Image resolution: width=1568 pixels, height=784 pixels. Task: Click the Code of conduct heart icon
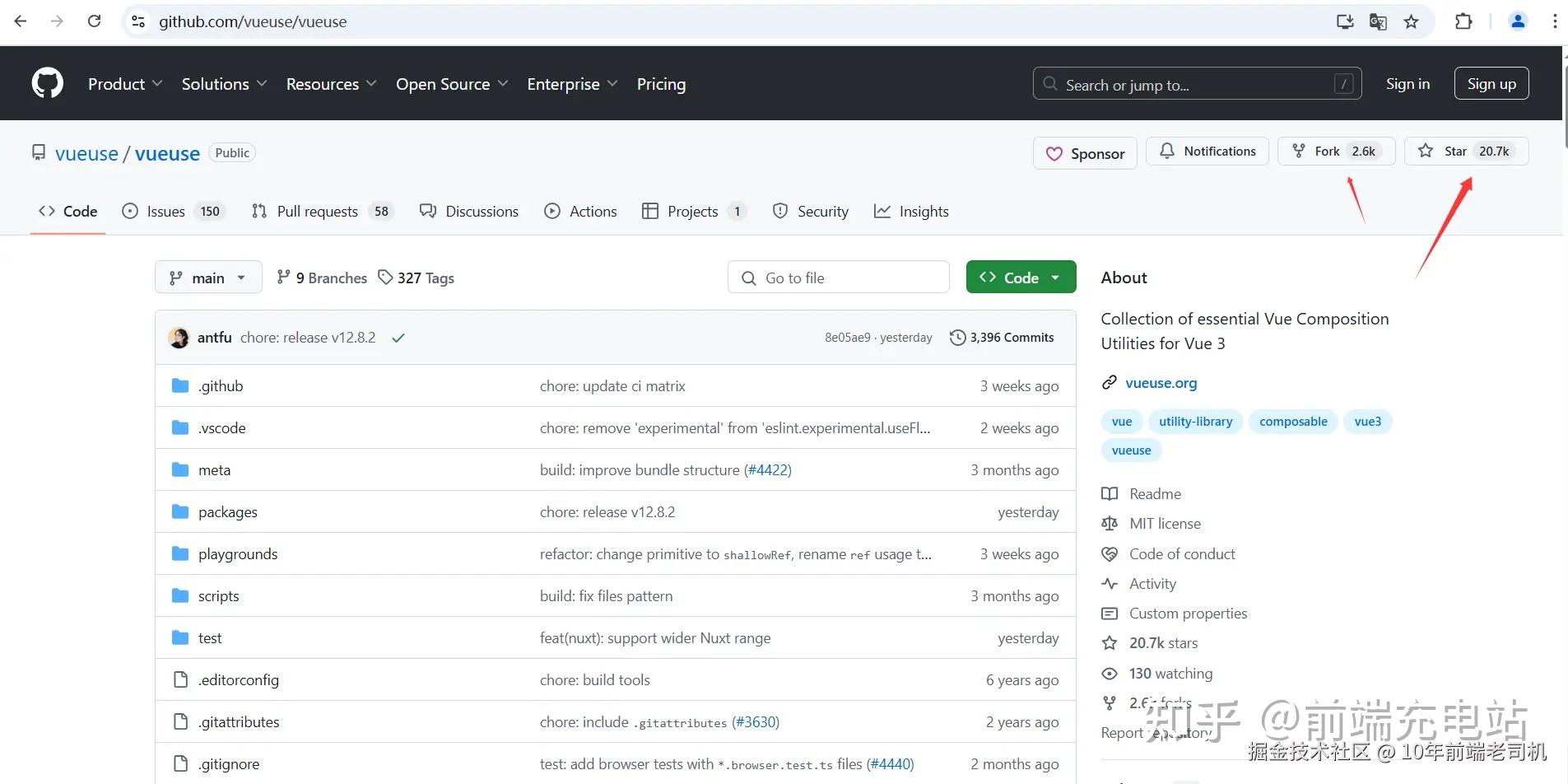click(x=1110, y=553)
